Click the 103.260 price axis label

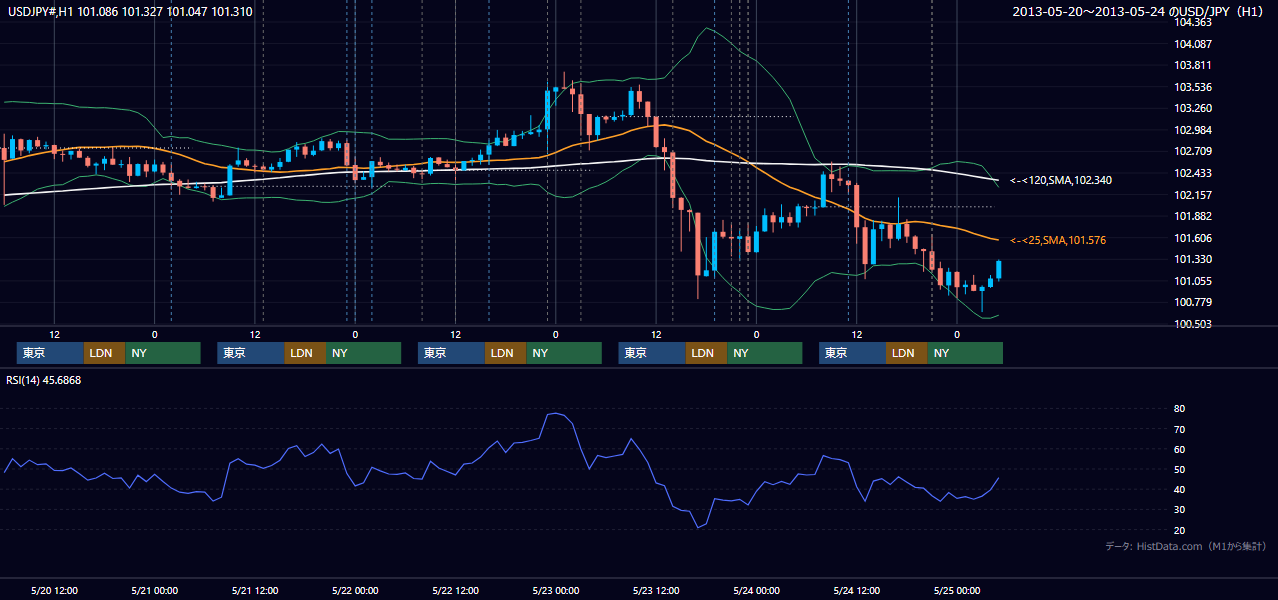click(x=1193, y=108)
